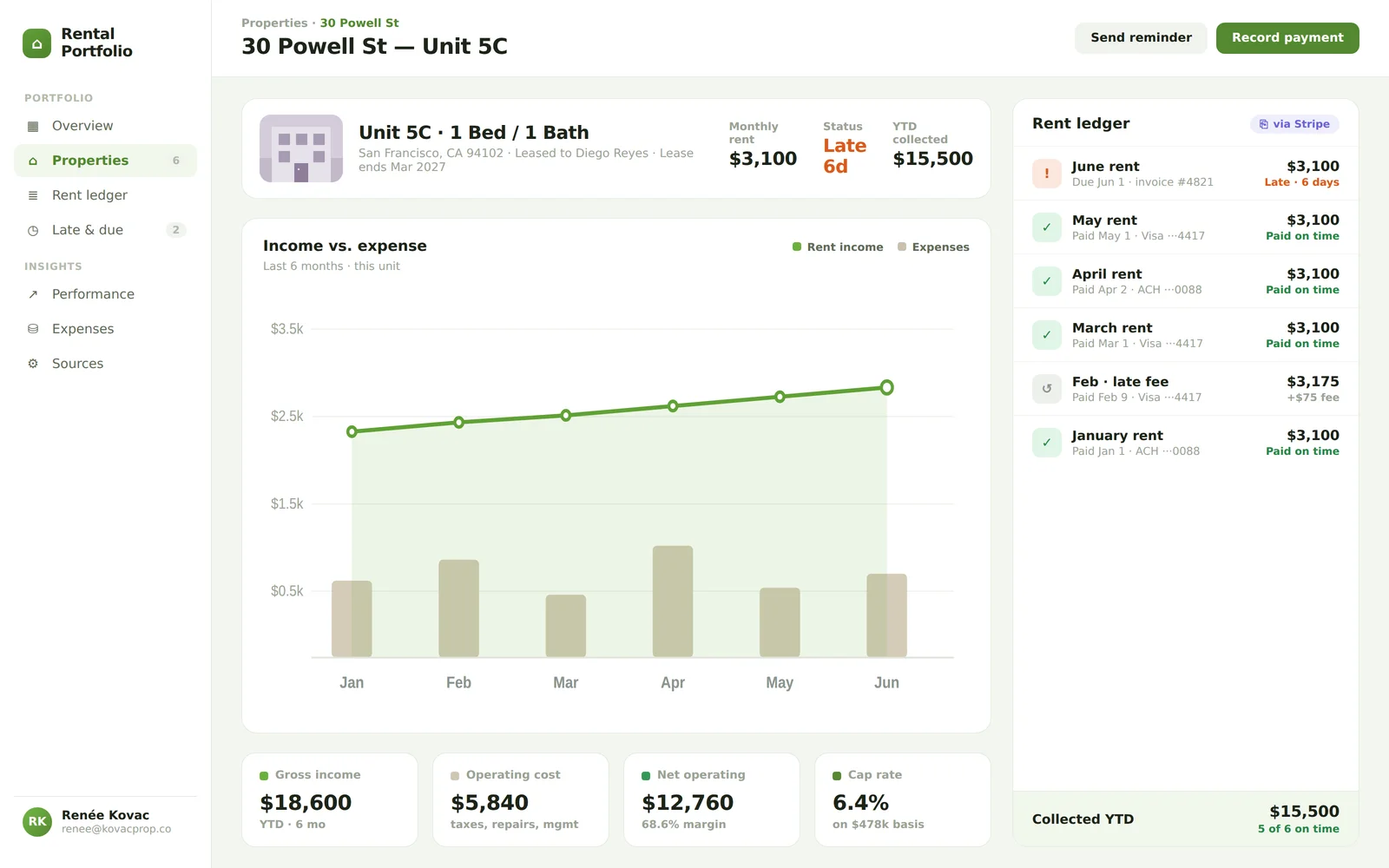The width and height of the screenshot is (1389, 868).
Task: Click the 'March rent' ledger title
Action: coord(1112,328)
